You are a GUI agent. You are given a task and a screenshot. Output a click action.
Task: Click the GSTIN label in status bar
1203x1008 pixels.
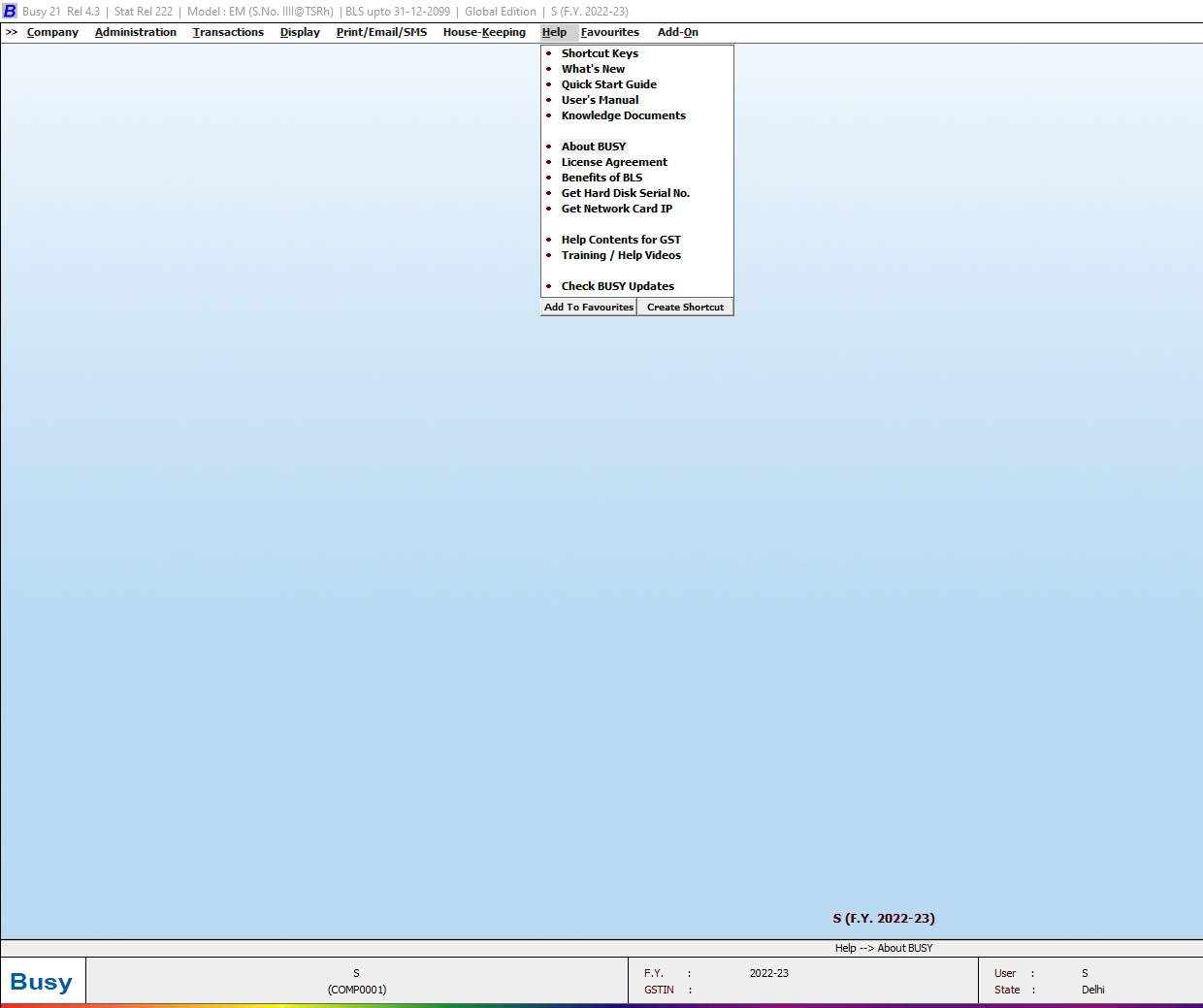pyautogui.click(x=659, y=990)
